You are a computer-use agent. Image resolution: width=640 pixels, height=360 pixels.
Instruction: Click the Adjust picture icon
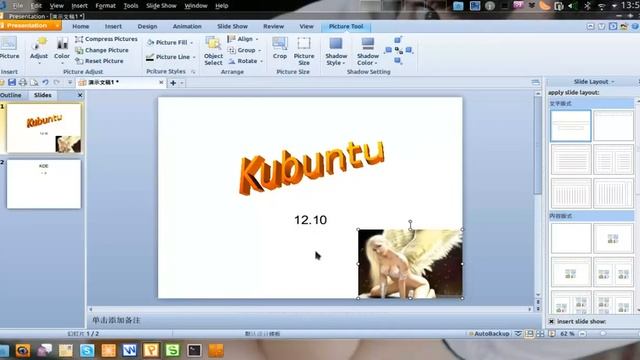tap(39, 49)
